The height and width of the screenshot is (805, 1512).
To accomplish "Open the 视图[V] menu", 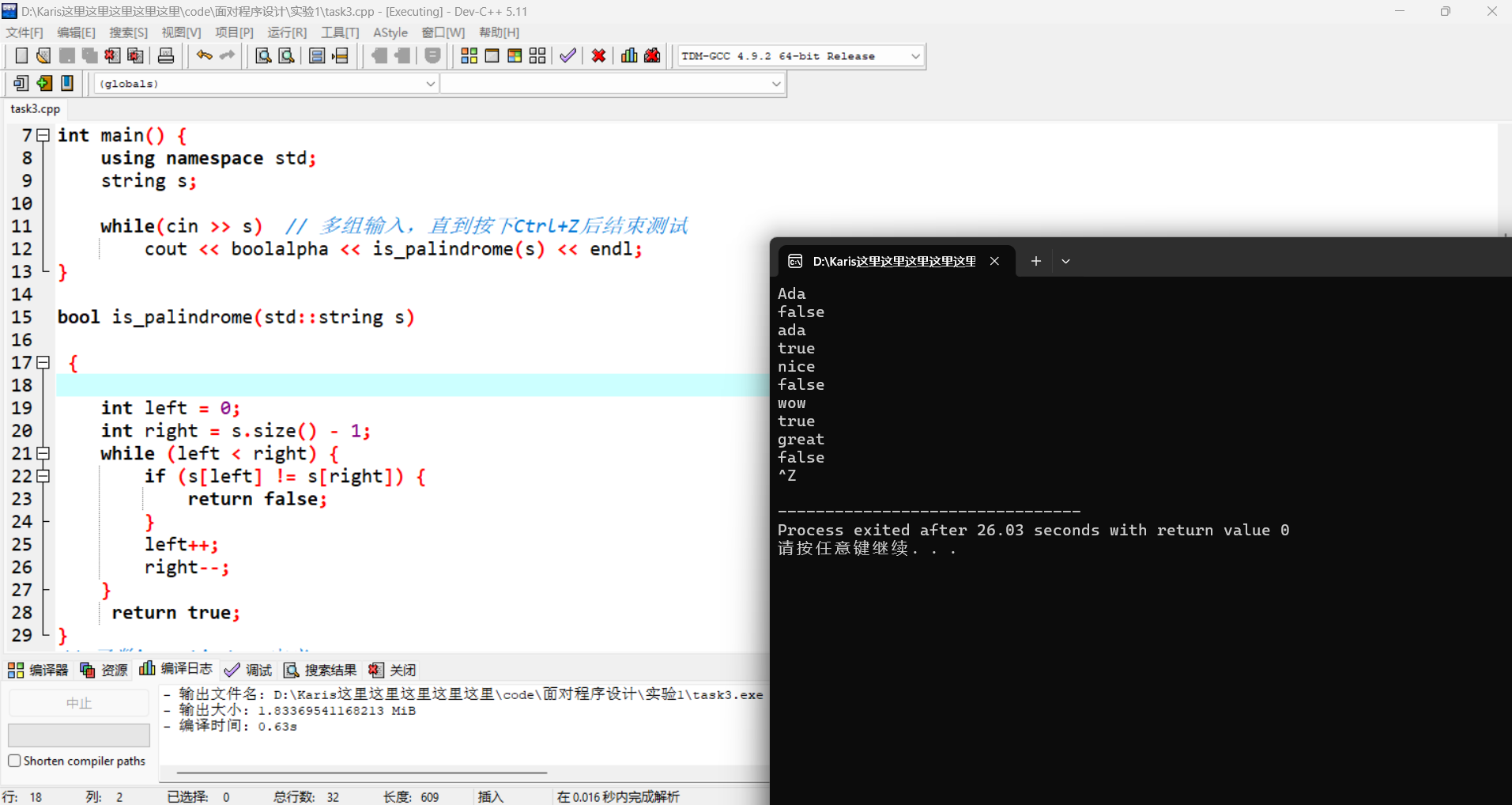I will (x=181, y=32).
